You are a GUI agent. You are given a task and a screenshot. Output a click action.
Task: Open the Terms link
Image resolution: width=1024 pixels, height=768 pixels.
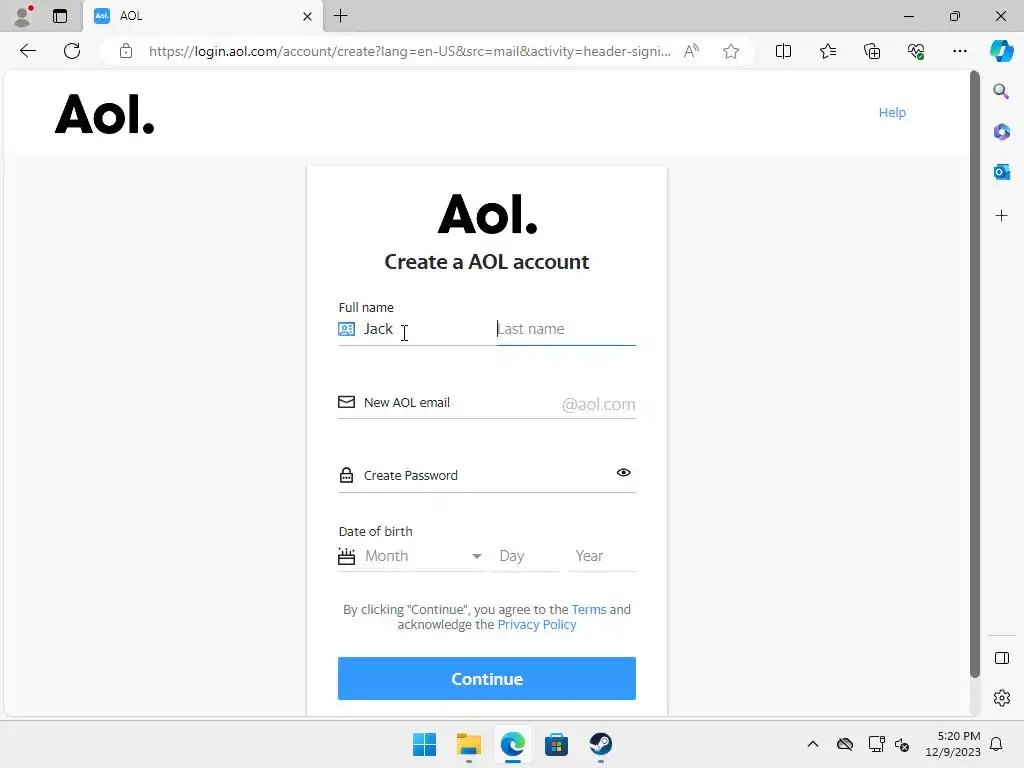pyautogui.click(x=588, y=609)
